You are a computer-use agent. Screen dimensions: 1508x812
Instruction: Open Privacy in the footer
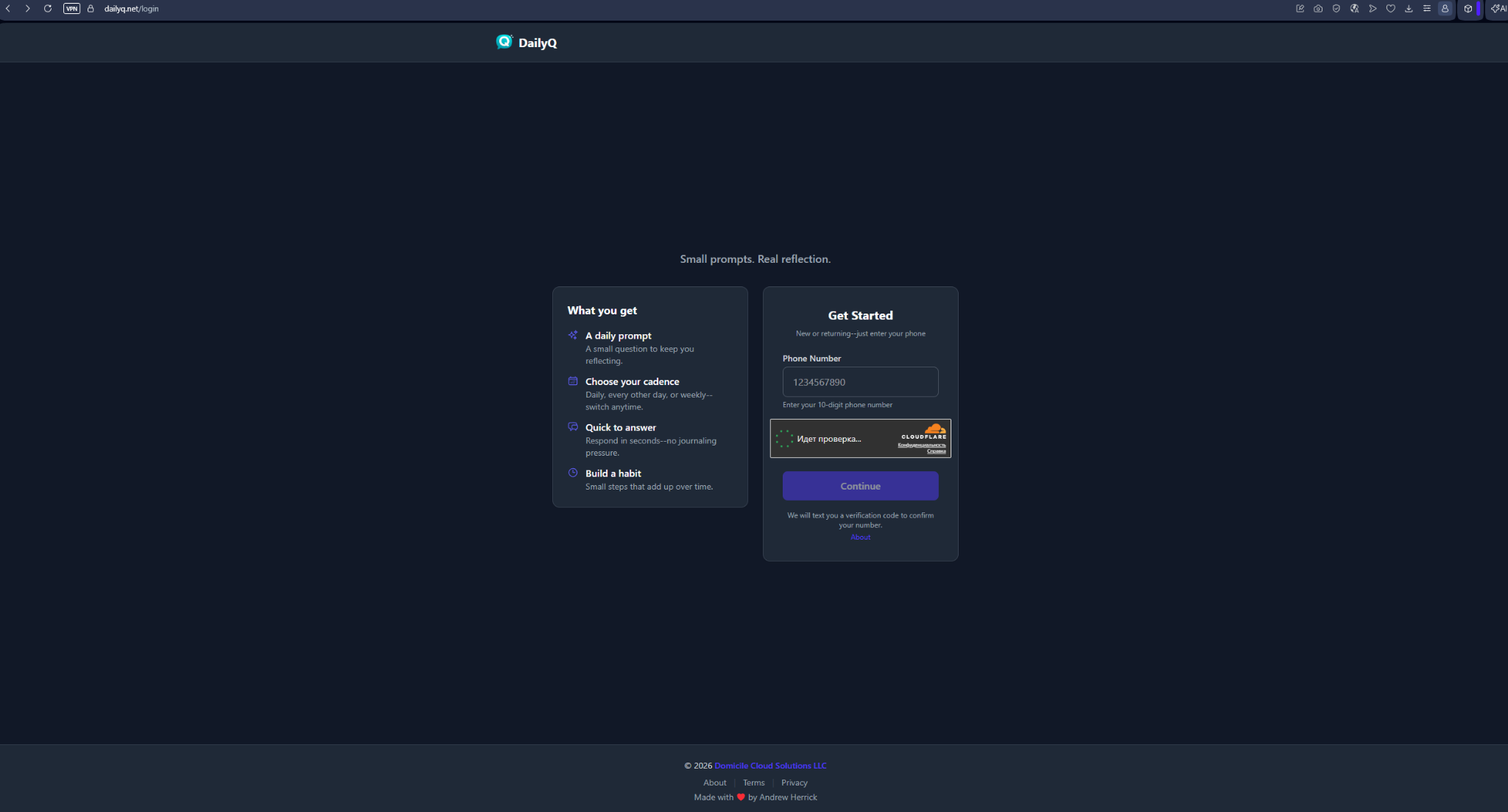point(794,783)
